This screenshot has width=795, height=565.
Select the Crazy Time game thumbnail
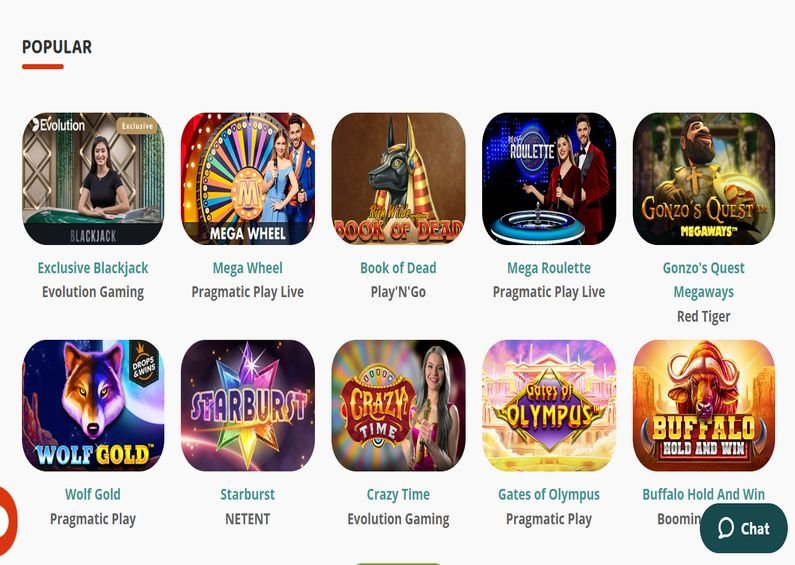(398, 405)
